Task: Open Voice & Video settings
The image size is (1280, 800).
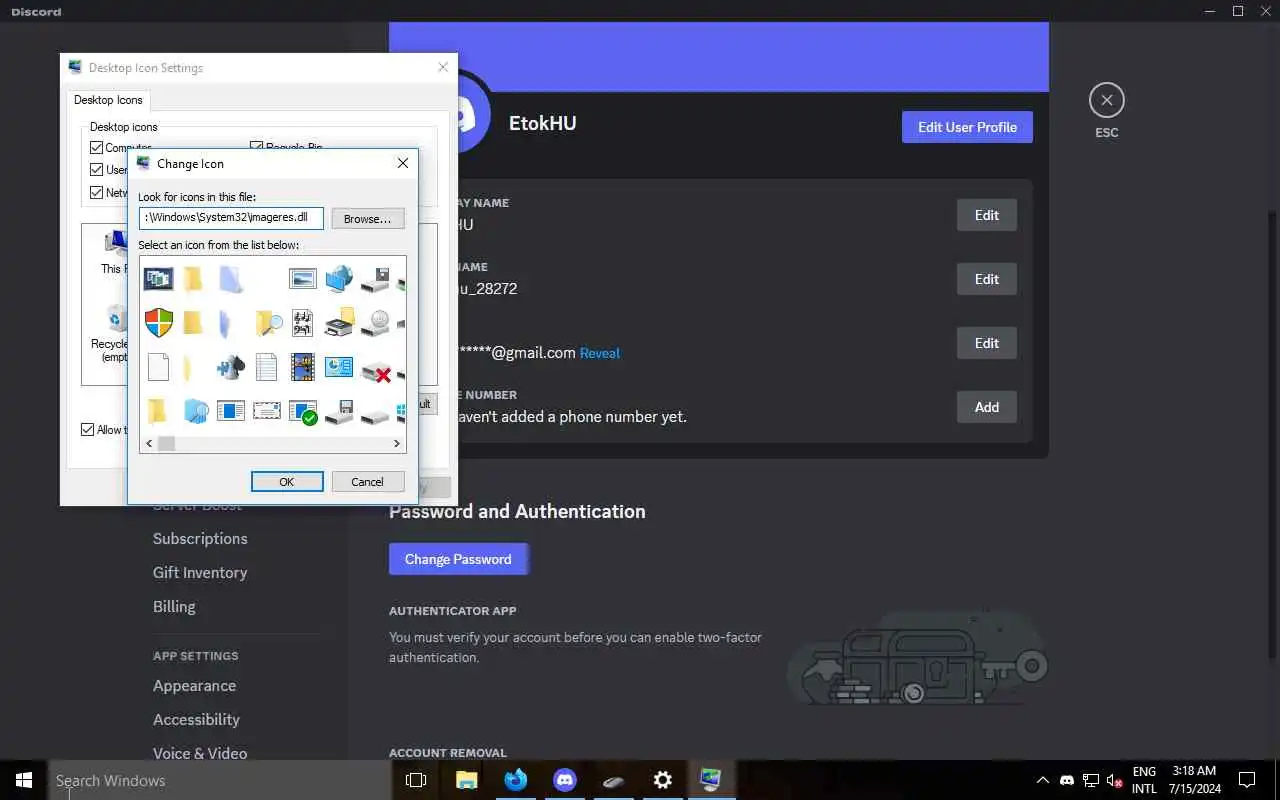Action: coord(200,753)
